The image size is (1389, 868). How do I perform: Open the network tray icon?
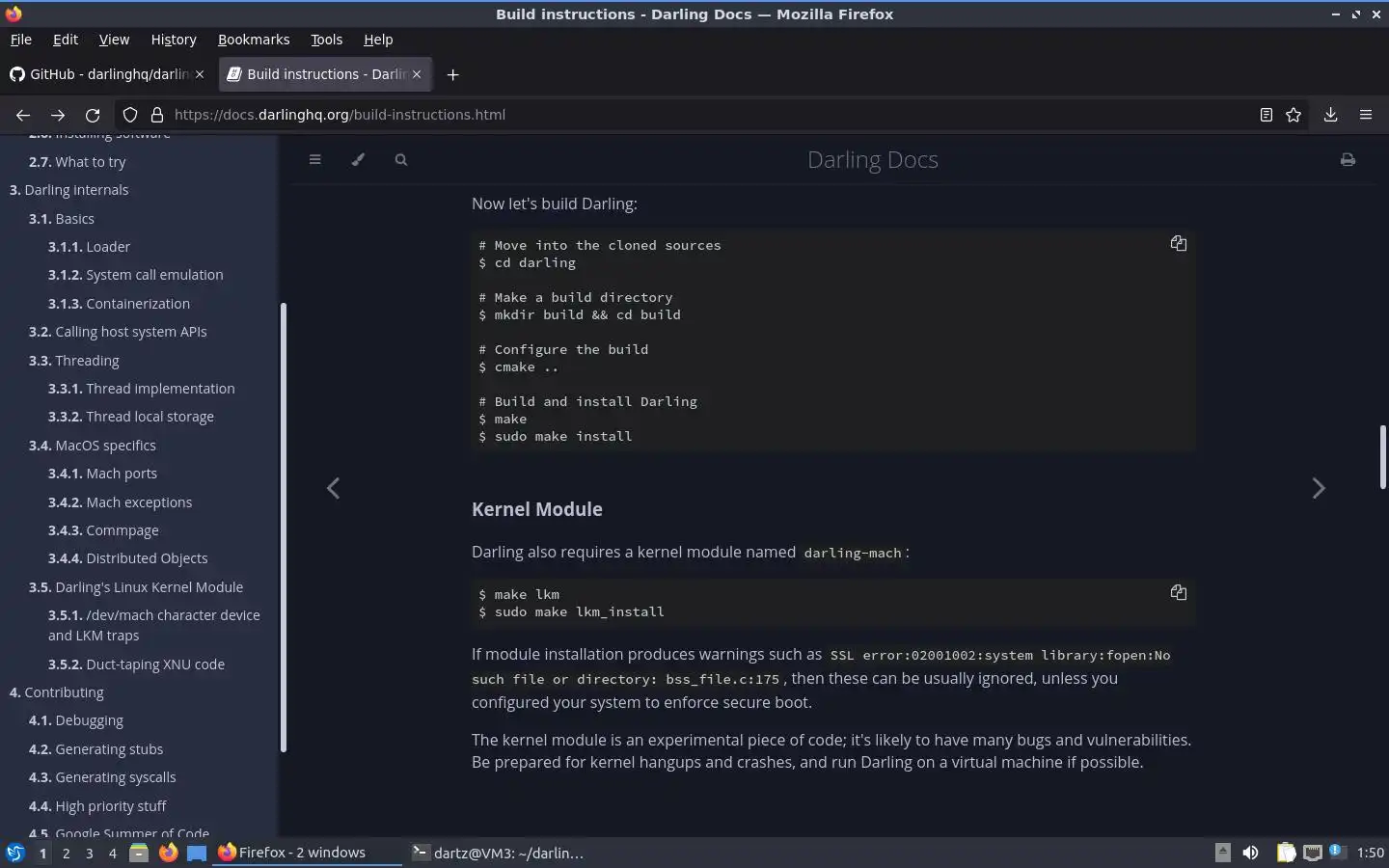(x=1312, y=853)
